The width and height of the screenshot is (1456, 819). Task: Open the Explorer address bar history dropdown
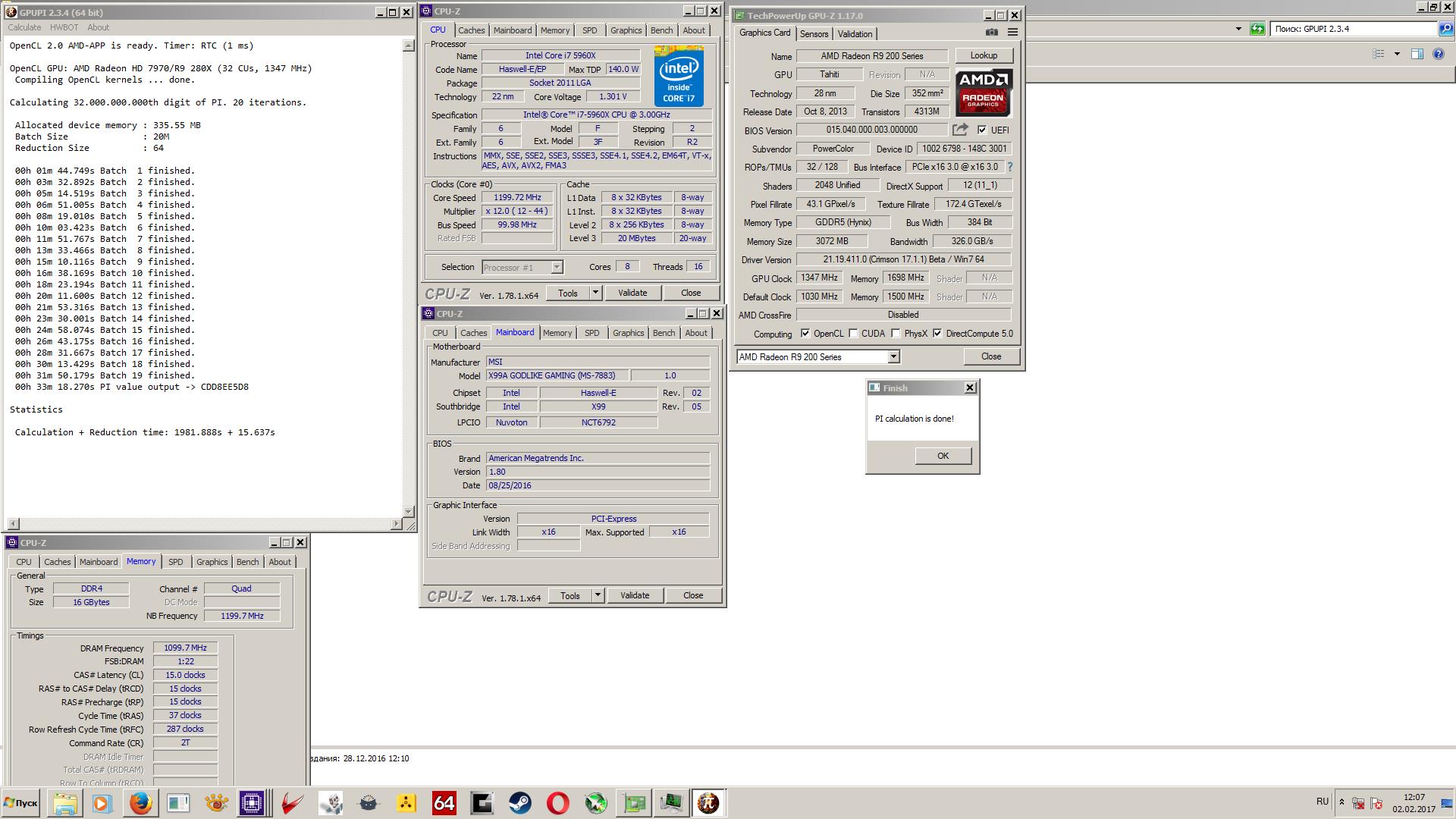click(x=1238, y=29)
